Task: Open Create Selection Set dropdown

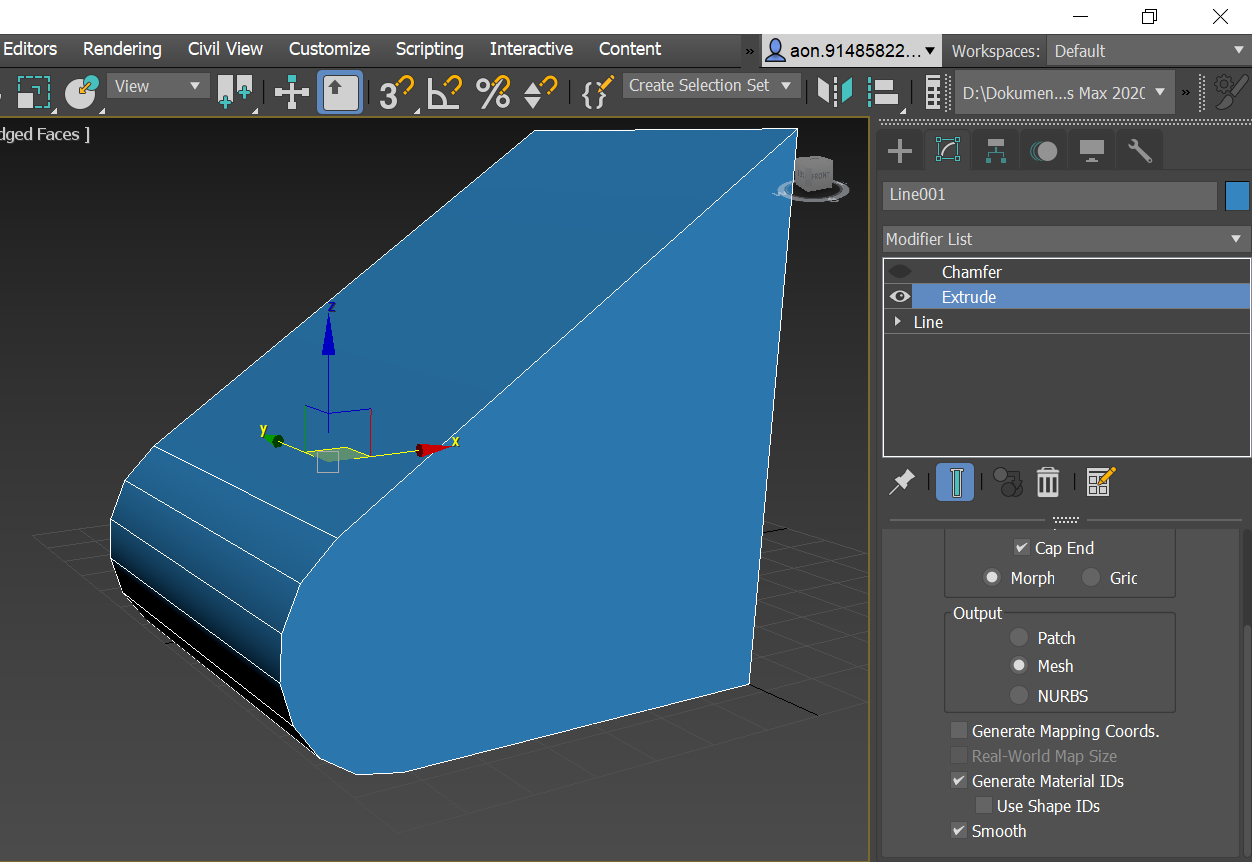Action: click(711, 86)
